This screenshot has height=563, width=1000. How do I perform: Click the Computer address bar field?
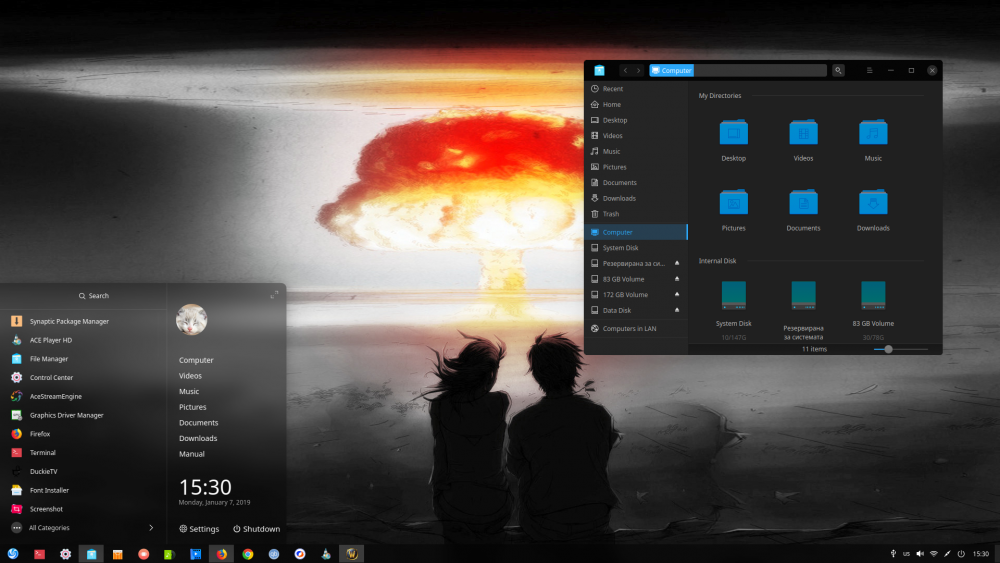[738, 70]
